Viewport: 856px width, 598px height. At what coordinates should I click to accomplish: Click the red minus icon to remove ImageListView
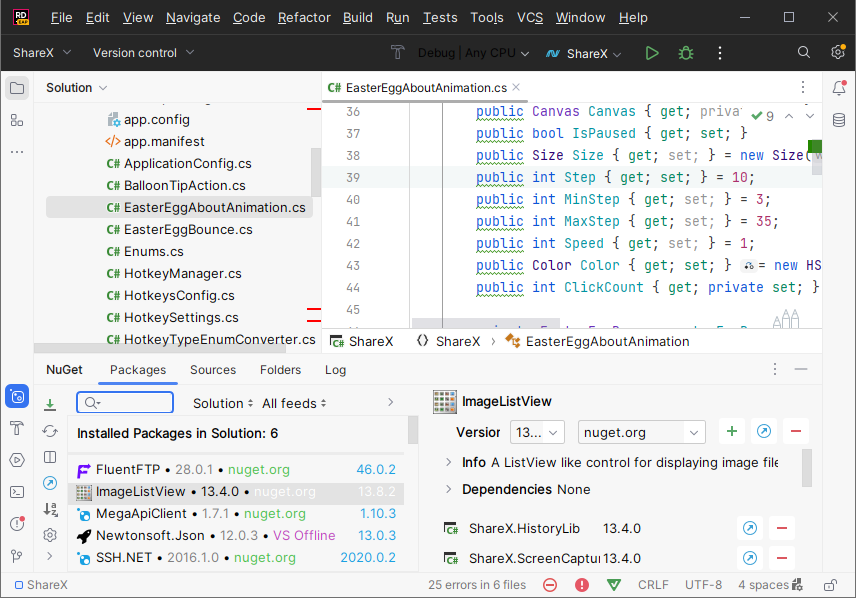(x=796, y=432)
